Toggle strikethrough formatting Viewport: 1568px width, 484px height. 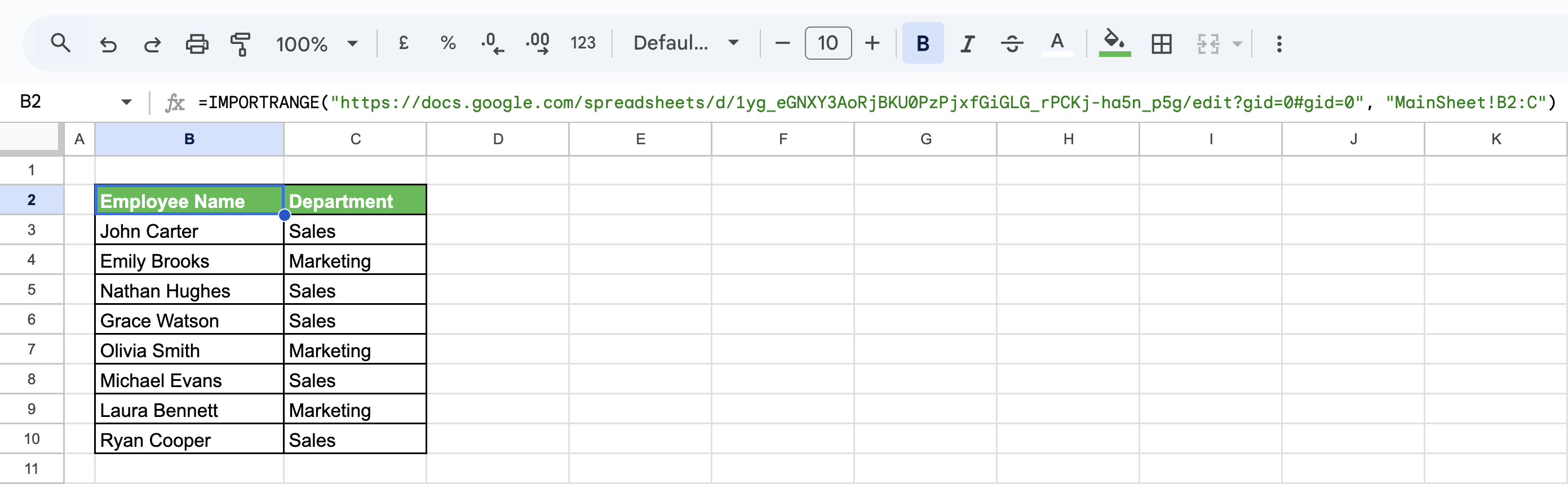(1012, 44)
